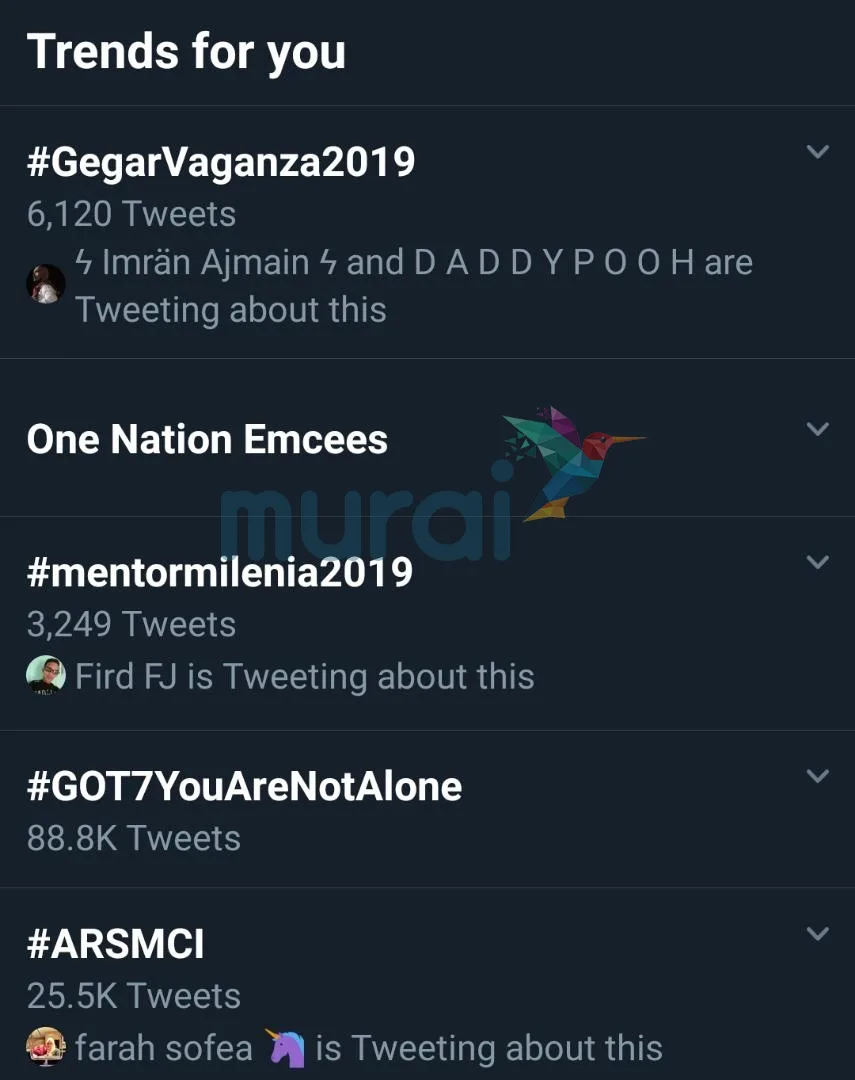This screenshot has width=855, height=1080.
Task: Click the 25.5K Tweets count
Action: click(x=133, y=996)
